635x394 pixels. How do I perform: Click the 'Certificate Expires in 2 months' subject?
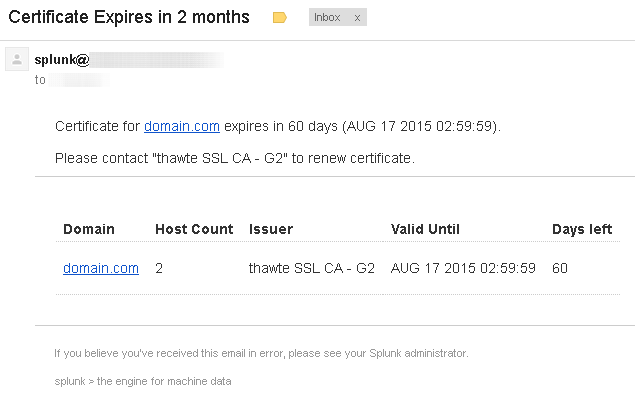click(129, 17)
